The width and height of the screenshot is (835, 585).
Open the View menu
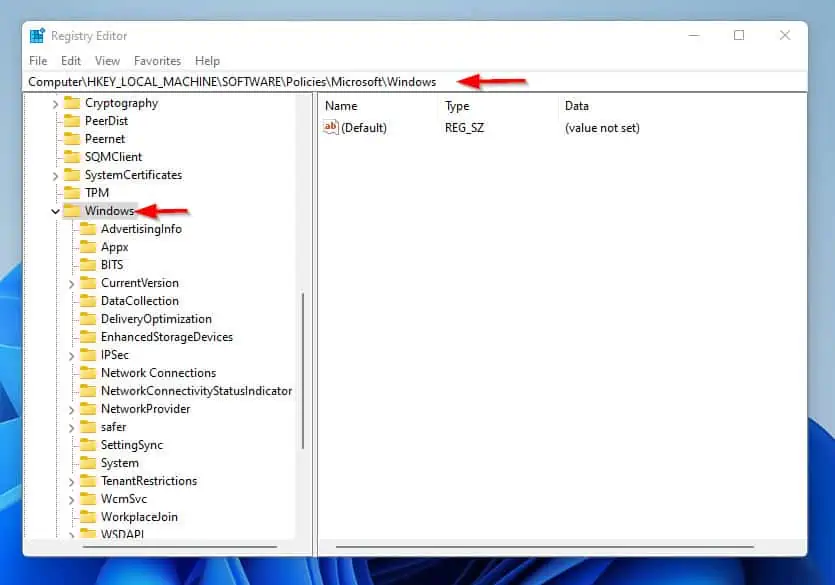click(x=107, y=61)
